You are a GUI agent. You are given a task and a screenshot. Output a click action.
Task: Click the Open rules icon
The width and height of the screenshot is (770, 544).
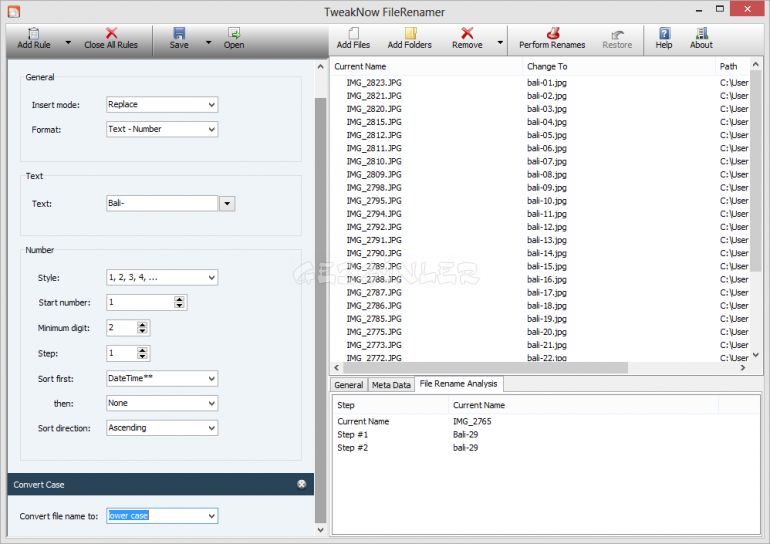[x=234, y=33]
